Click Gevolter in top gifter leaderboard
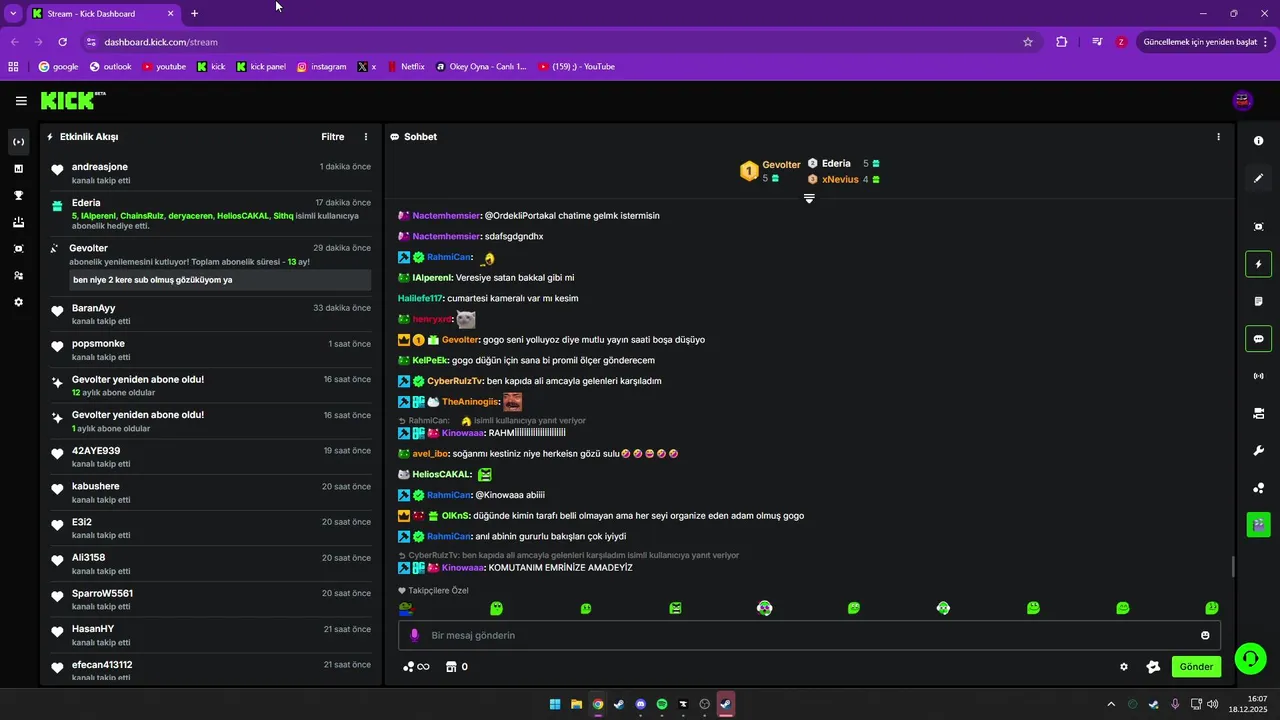The width and height of the screenshot is (1280, 720). [x=781, y=165]
